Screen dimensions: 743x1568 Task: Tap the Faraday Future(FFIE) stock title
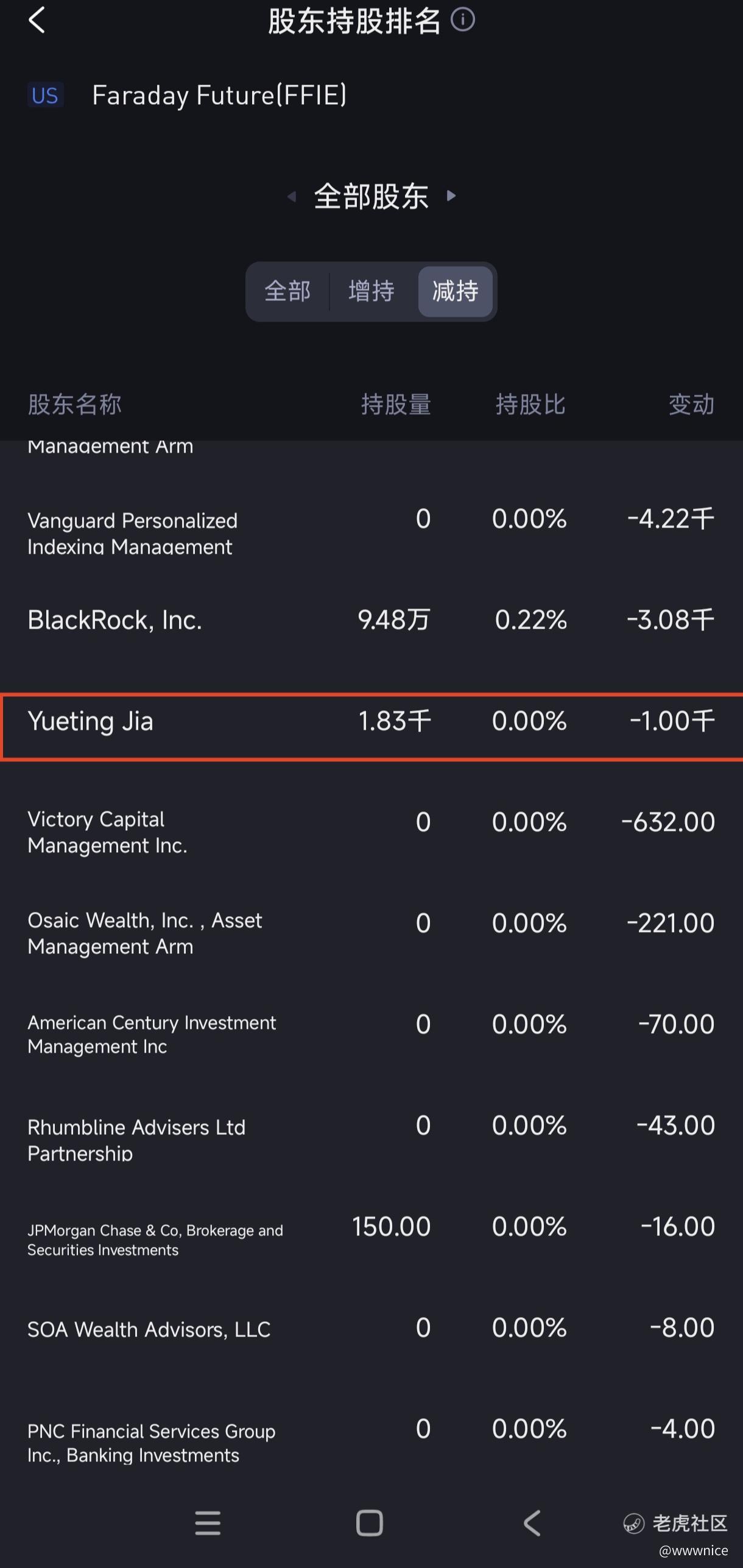point(219,95)
